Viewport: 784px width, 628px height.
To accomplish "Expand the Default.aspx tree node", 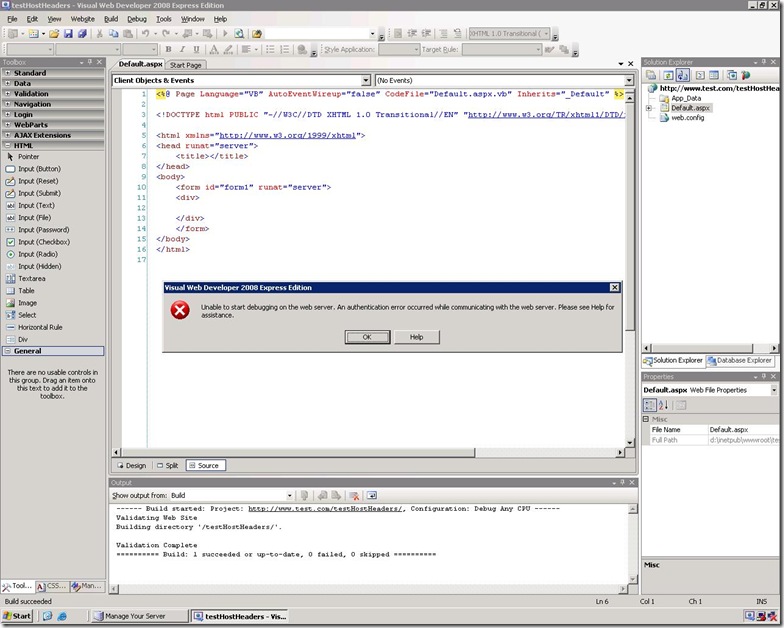I will (x=650, y=108).
